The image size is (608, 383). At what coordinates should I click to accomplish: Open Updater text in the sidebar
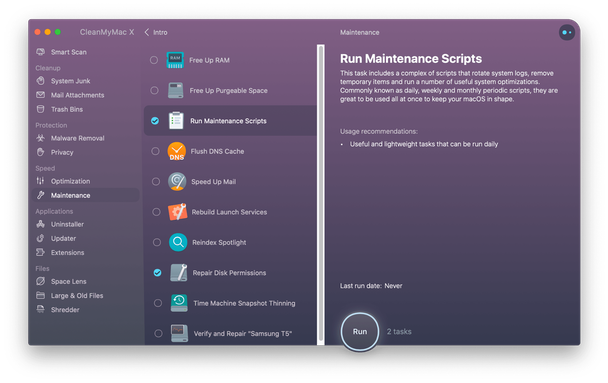(64, 238)
